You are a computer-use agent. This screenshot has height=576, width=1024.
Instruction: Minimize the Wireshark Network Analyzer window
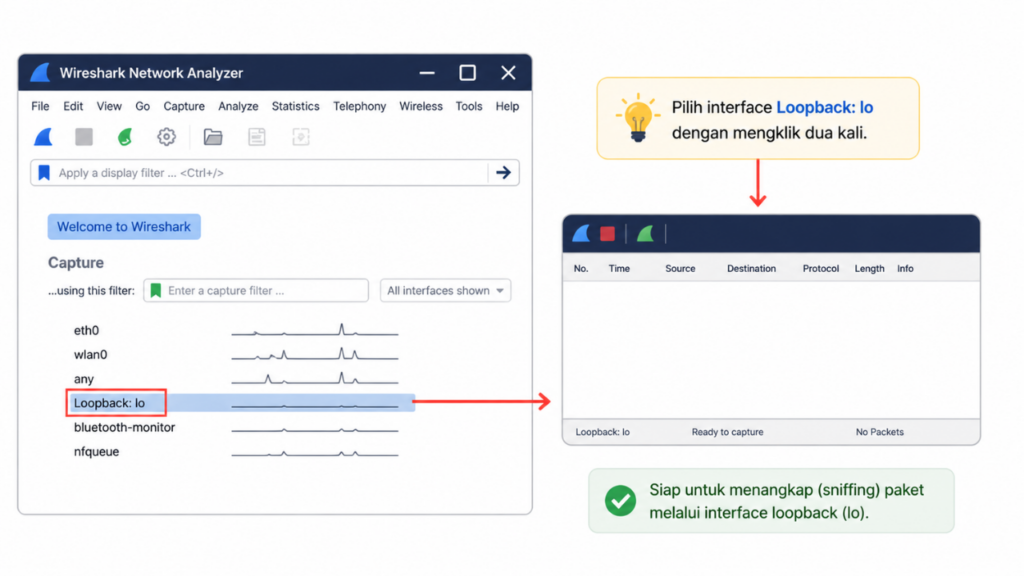pyautogui.click(x=427, y=72)
